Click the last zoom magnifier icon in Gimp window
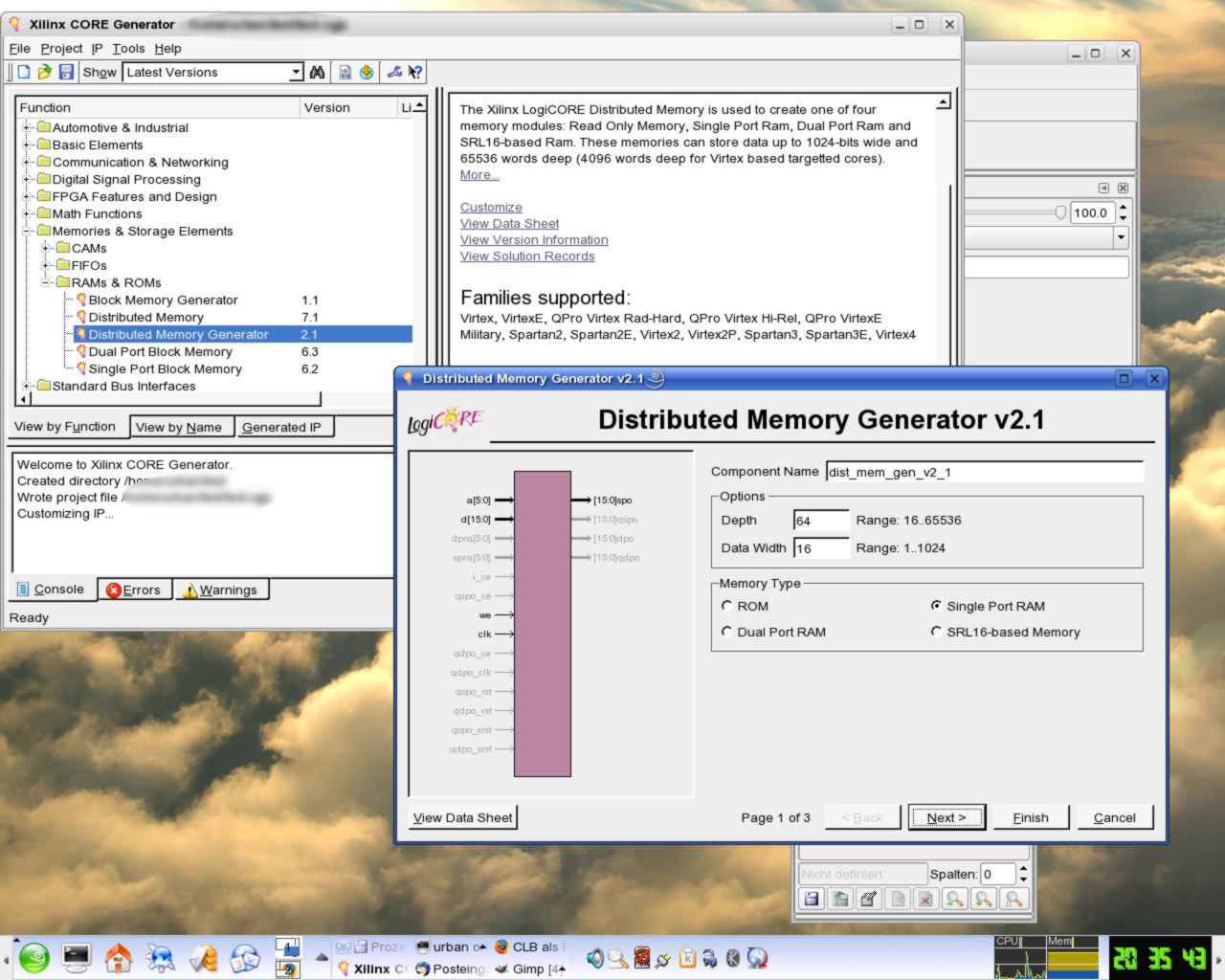 tap(1013, 899)
